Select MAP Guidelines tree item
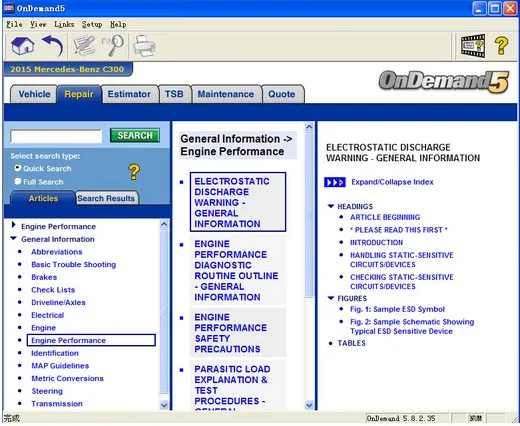 (x=60, y=366)
